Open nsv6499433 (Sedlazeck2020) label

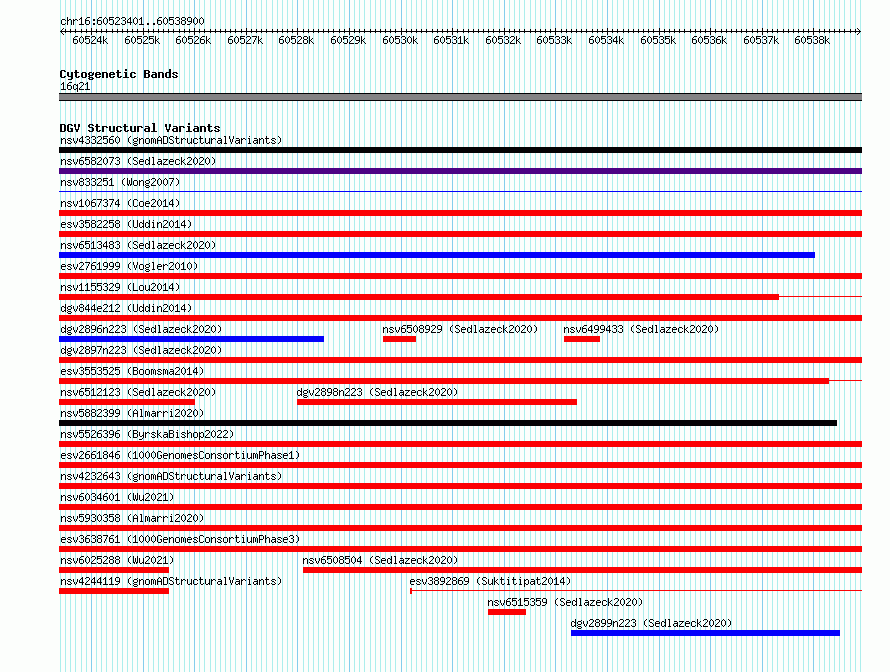(641, 329)
